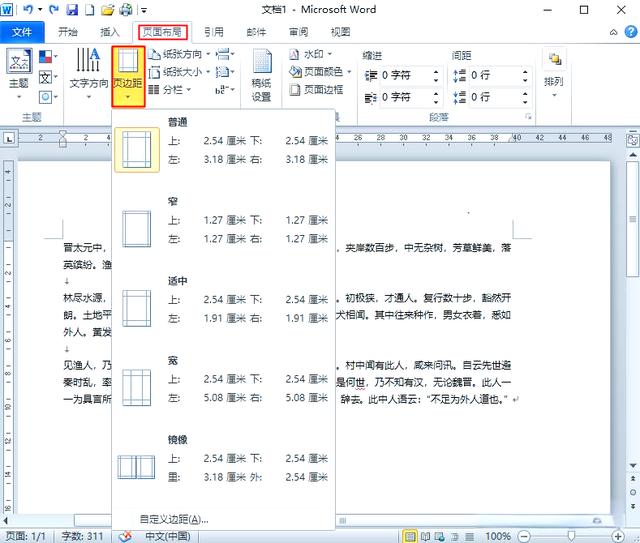Click the select browse object circle icon
The height and width of the screenshot is (543, 640).
click(x=633, y=492)
